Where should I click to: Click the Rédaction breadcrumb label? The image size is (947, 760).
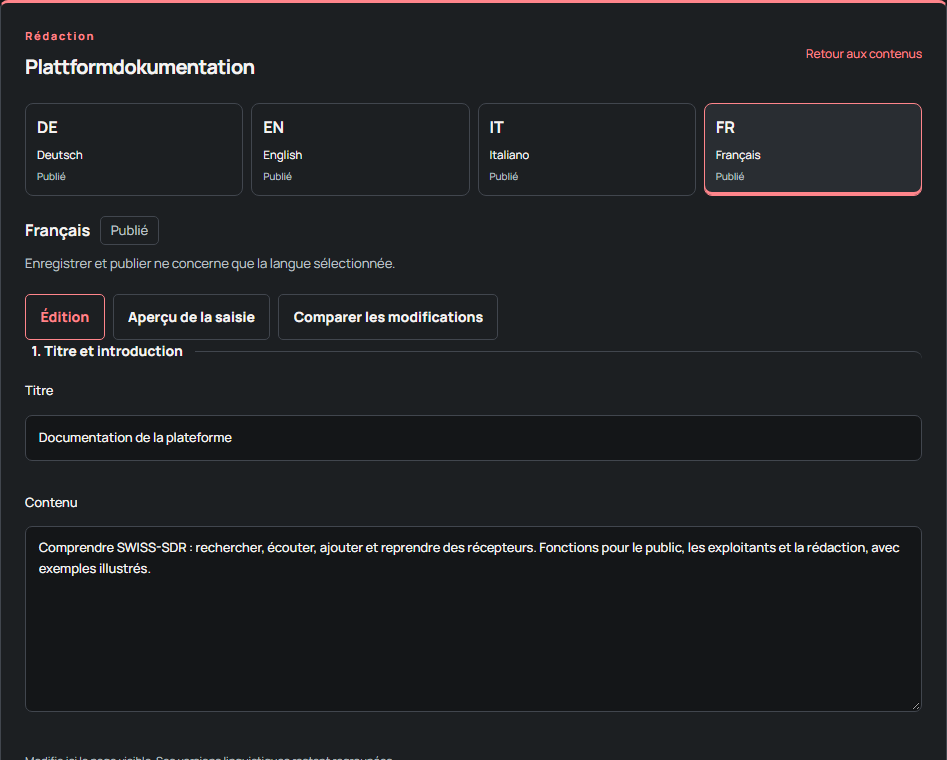60,36
